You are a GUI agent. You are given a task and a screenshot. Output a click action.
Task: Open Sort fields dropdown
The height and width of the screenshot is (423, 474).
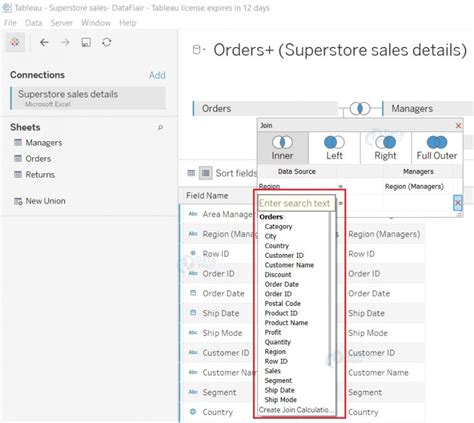point(236,173)
